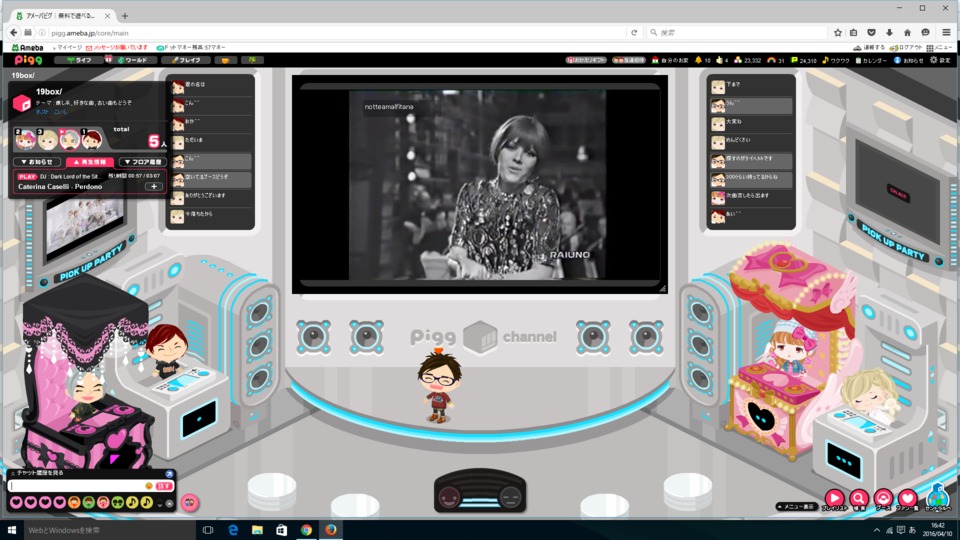Click the thumbs-up counter showing 4
This screenshot has width=960, height=540.
point(722,60)
